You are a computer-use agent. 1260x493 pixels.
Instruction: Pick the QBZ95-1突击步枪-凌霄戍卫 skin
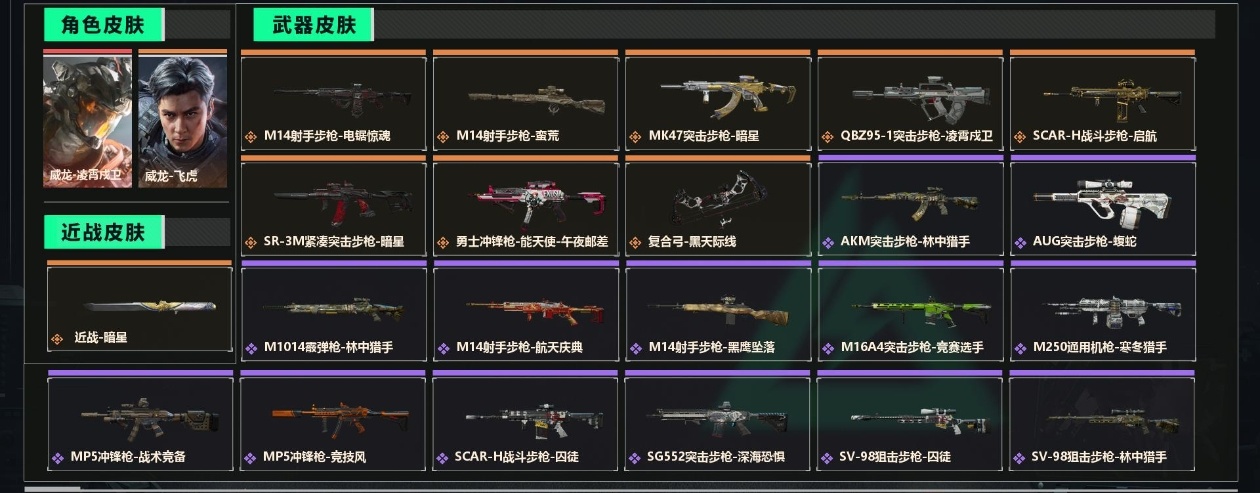(910, 102)
